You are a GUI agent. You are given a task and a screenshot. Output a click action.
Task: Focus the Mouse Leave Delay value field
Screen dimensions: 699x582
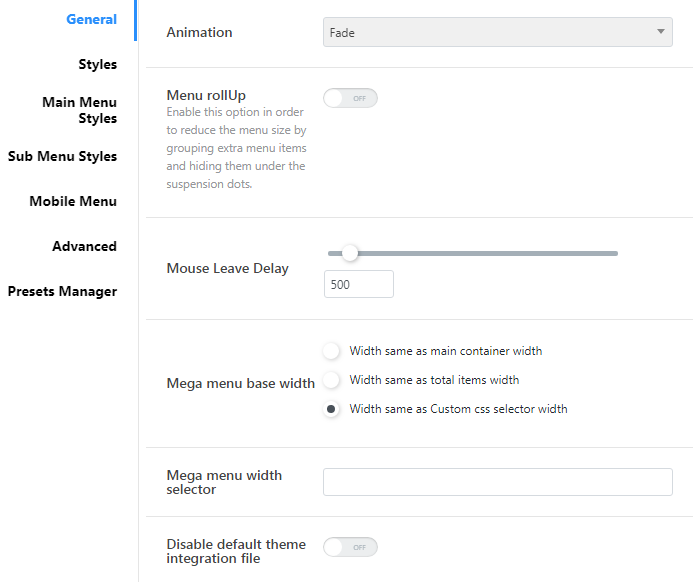pyautogui.click(x=358, y=284)
